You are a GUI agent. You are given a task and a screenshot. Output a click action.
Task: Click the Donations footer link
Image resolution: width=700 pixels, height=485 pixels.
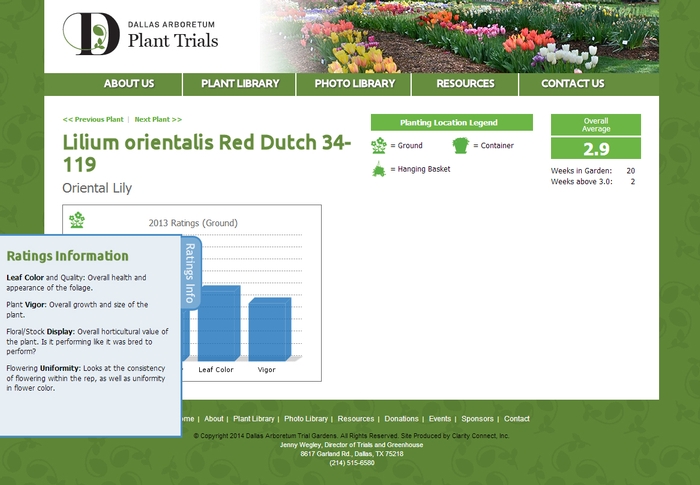[x=401, y=419]
